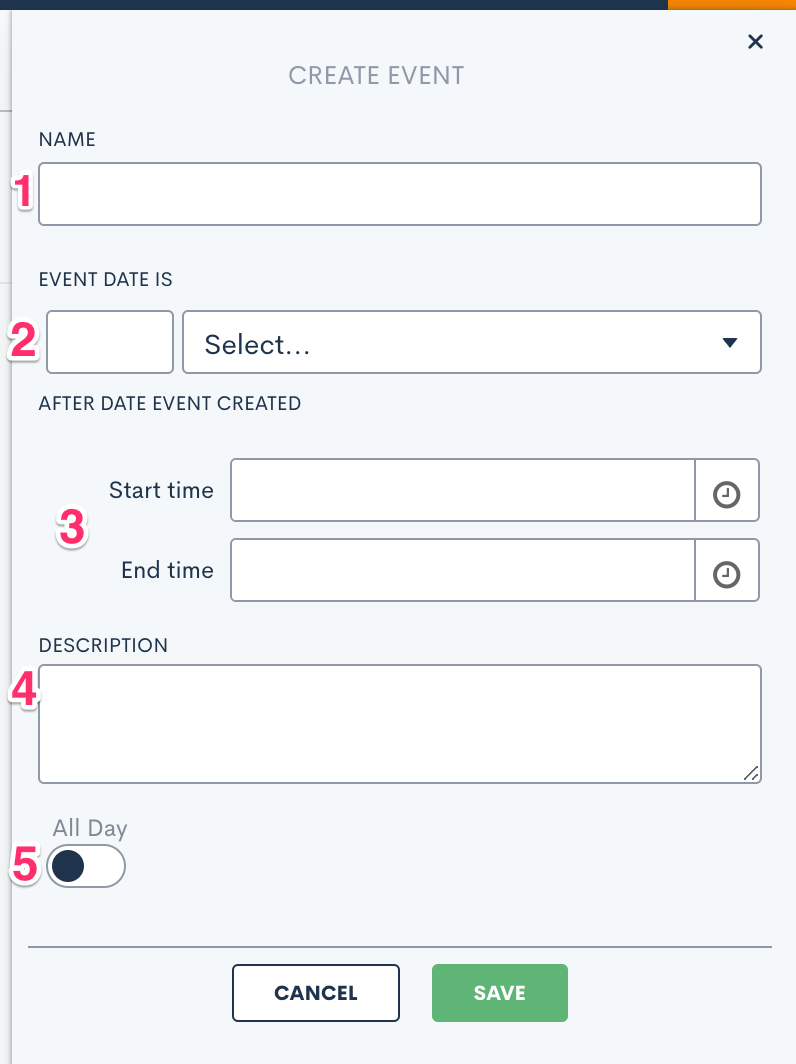Close the Create Event panel with X
Viewport: 796px width, 1064px height.
pos(755,42)
